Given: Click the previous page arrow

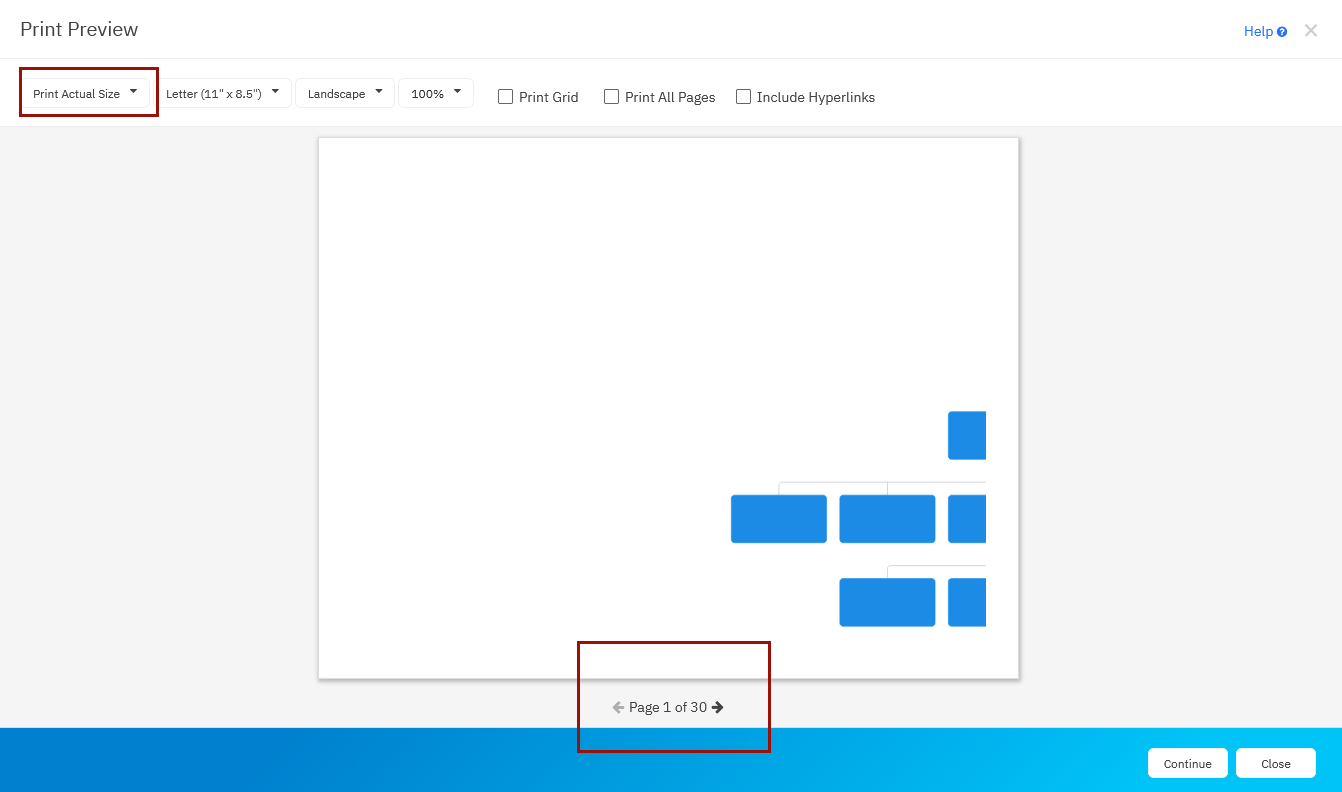Looking at the screenshot, I should pos(618,707).
